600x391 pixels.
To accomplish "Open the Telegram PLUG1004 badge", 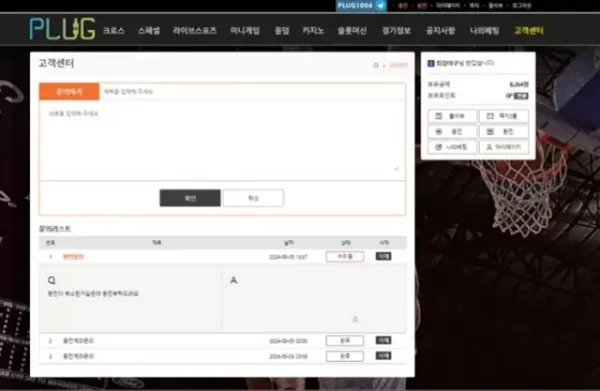I will 361,6.
